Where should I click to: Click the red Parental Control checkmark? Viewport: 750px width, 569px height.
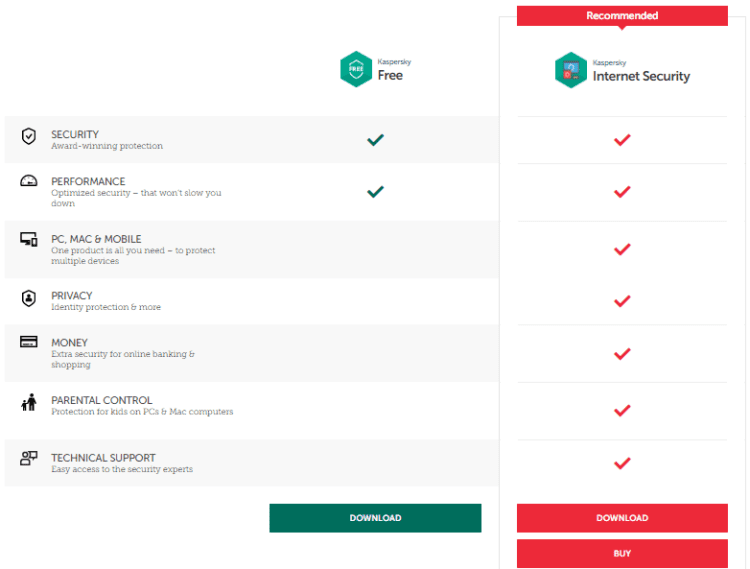[622, 410]
